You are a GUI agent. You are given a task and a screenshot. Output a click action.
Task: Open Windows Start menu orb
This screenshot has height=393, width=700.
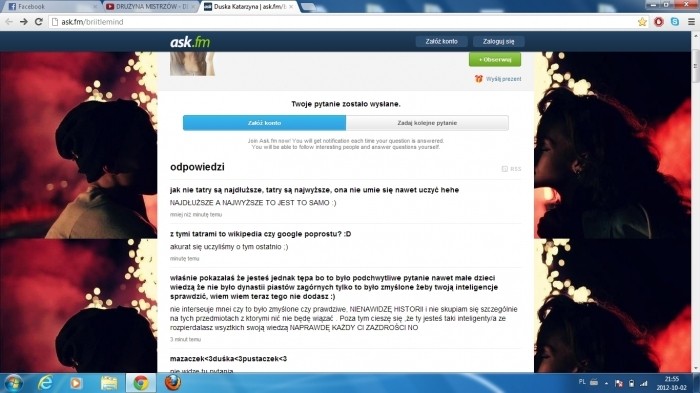click(13, 383)
